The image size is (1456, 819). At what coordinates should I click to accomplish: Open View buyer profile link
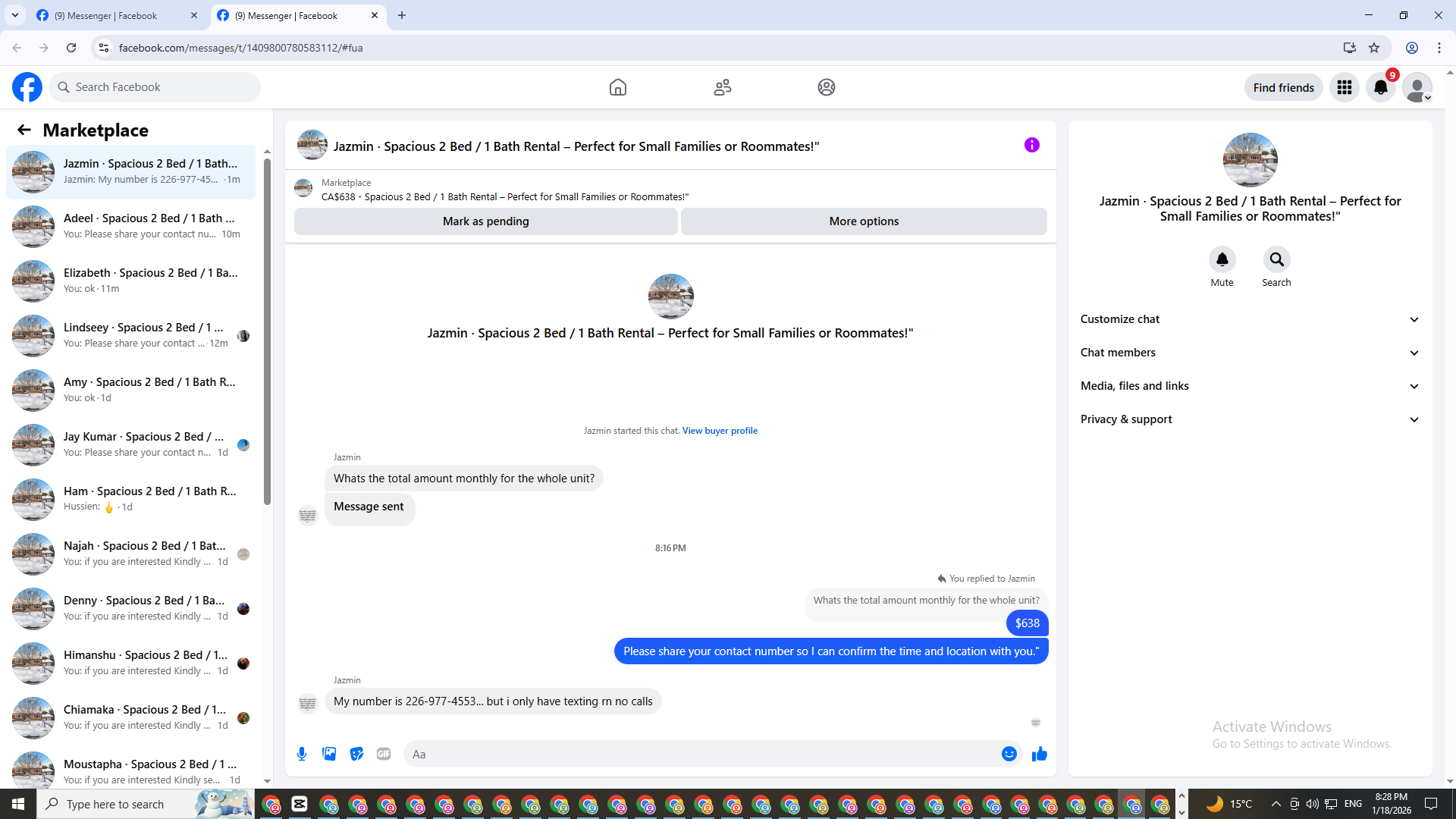(x=720, y=431)
